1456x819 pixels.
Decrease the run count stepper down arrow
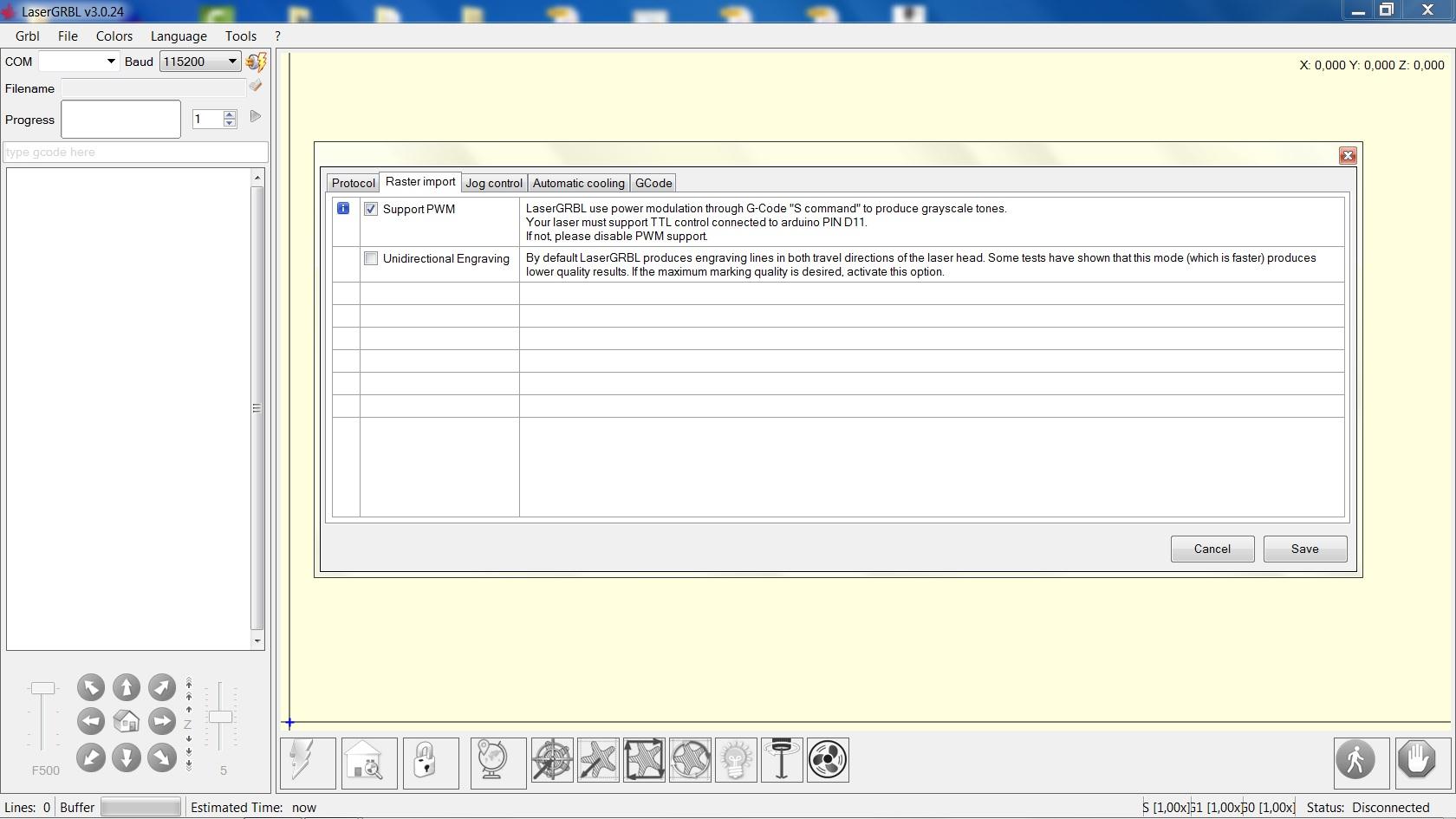230,123
